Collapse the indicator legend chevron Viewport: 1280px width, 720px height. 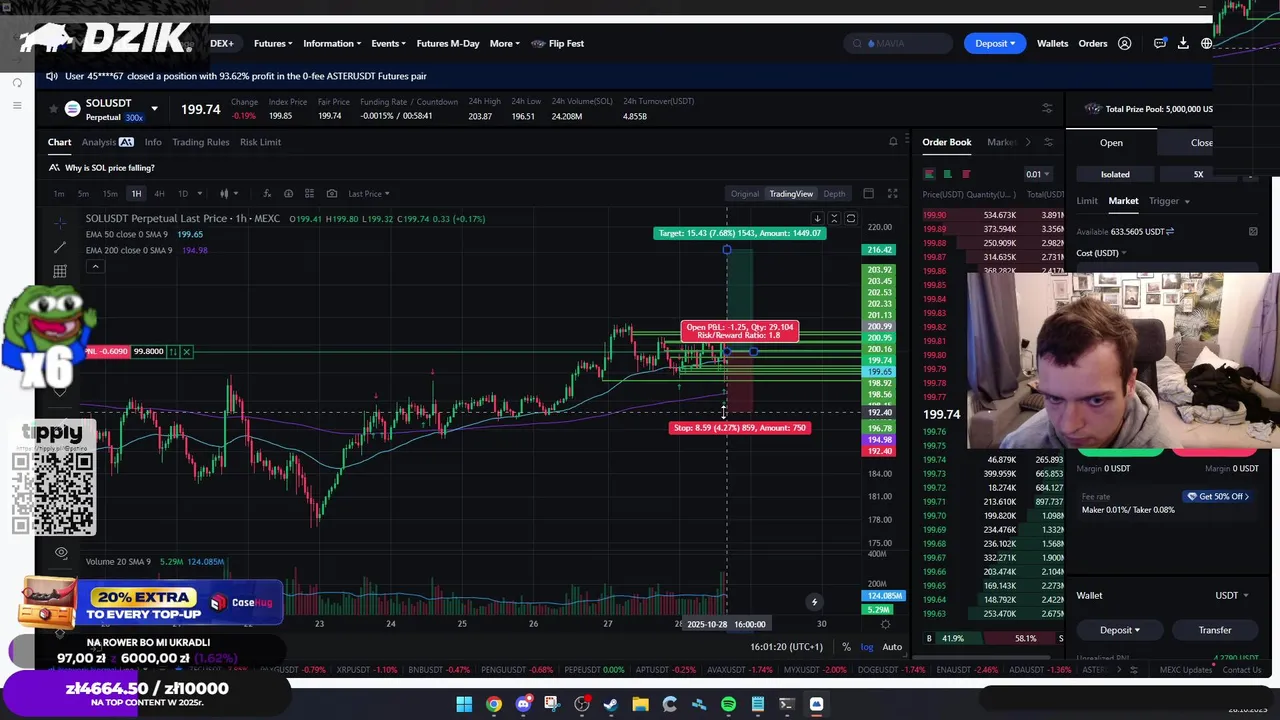(95, 266)
